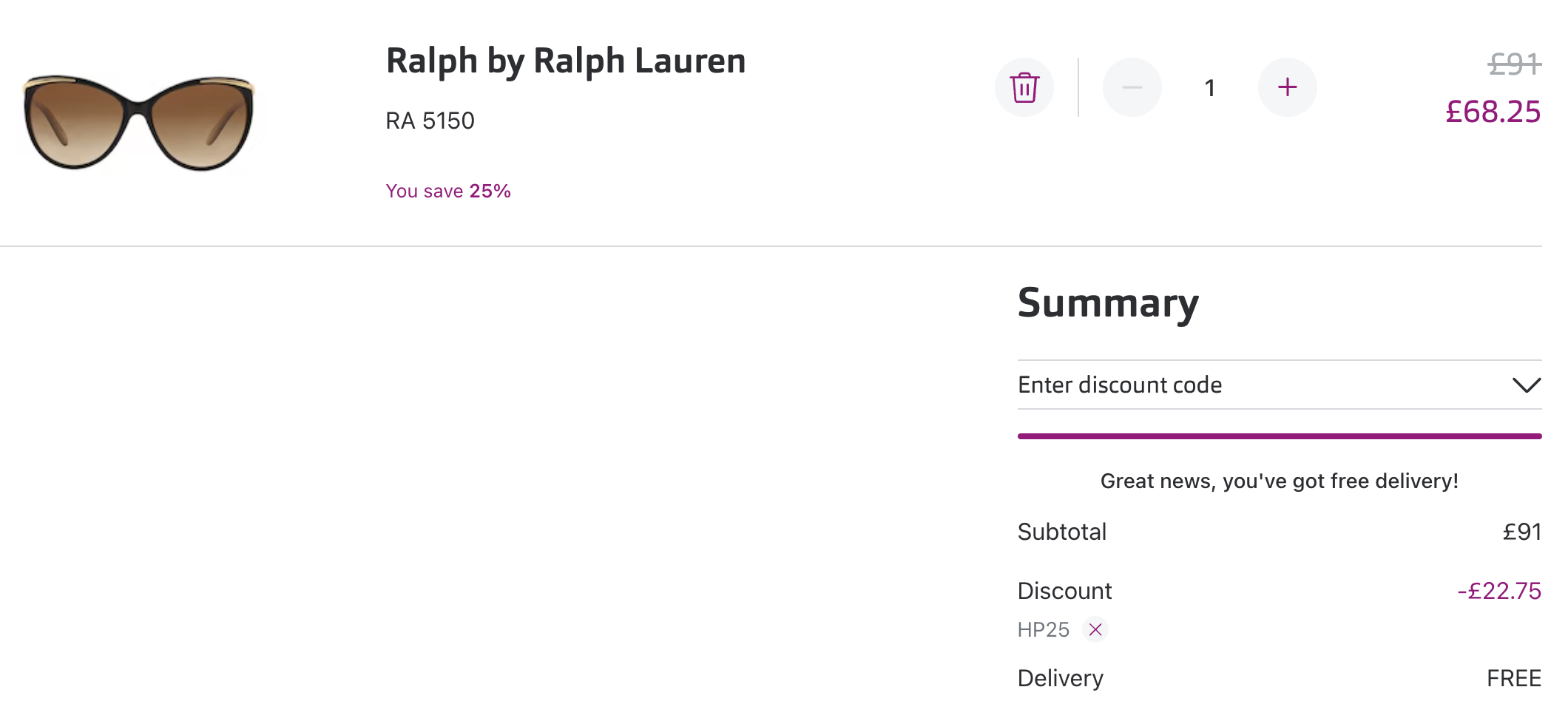Click the HP25 code label
1568x704 pixels.
pyautogui.click(x=1044, y=629)
